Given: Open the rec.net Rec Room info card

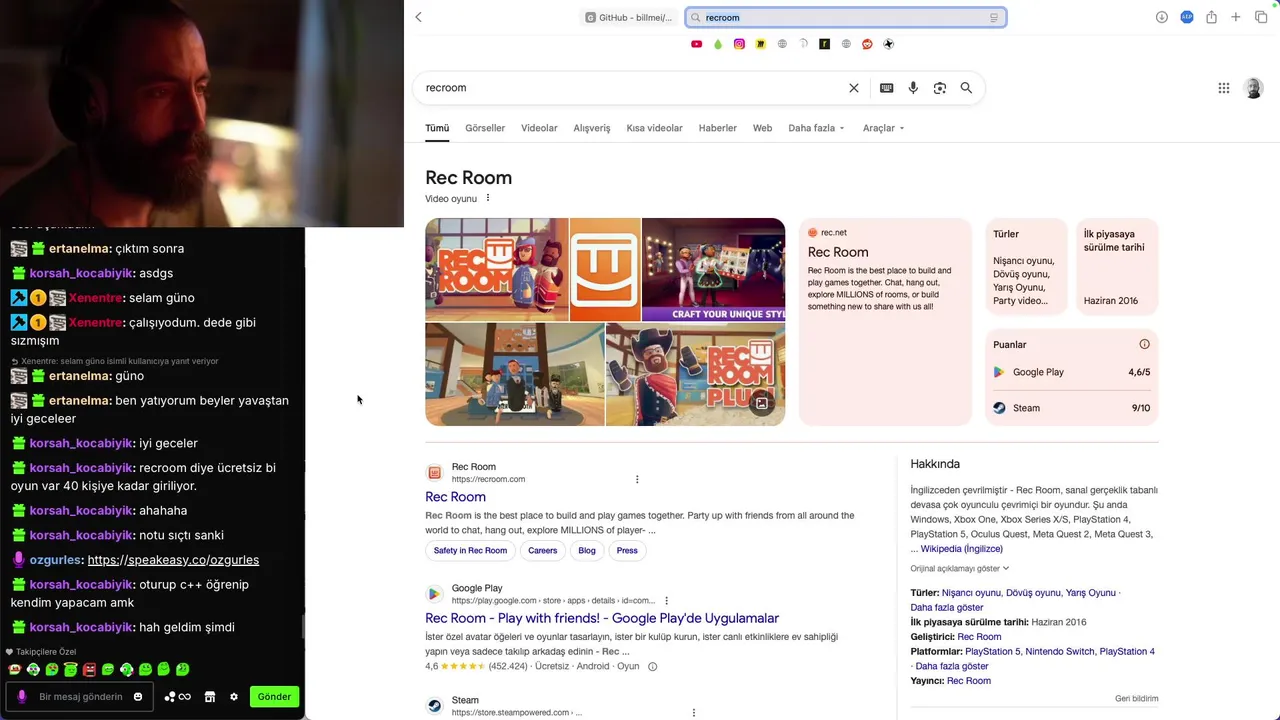Looking at the screenshot, I should pos(885,321).
